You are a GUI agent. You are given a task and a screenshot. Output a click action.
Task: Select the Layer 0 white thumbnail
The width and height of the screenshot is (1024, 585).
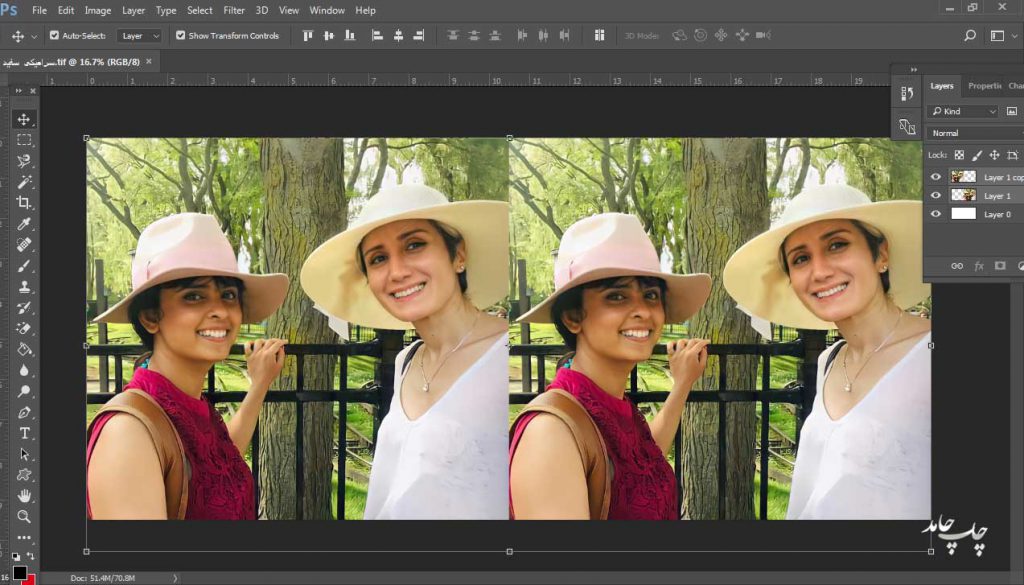pyautogui.click(x=963, y=213)
